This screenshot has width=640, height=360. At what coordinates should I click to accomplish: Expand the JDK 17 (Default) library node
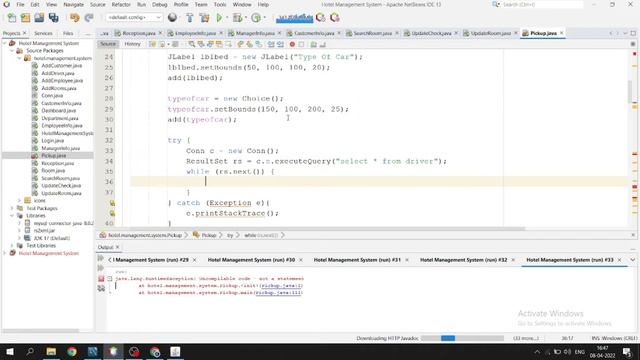[20, 238]
